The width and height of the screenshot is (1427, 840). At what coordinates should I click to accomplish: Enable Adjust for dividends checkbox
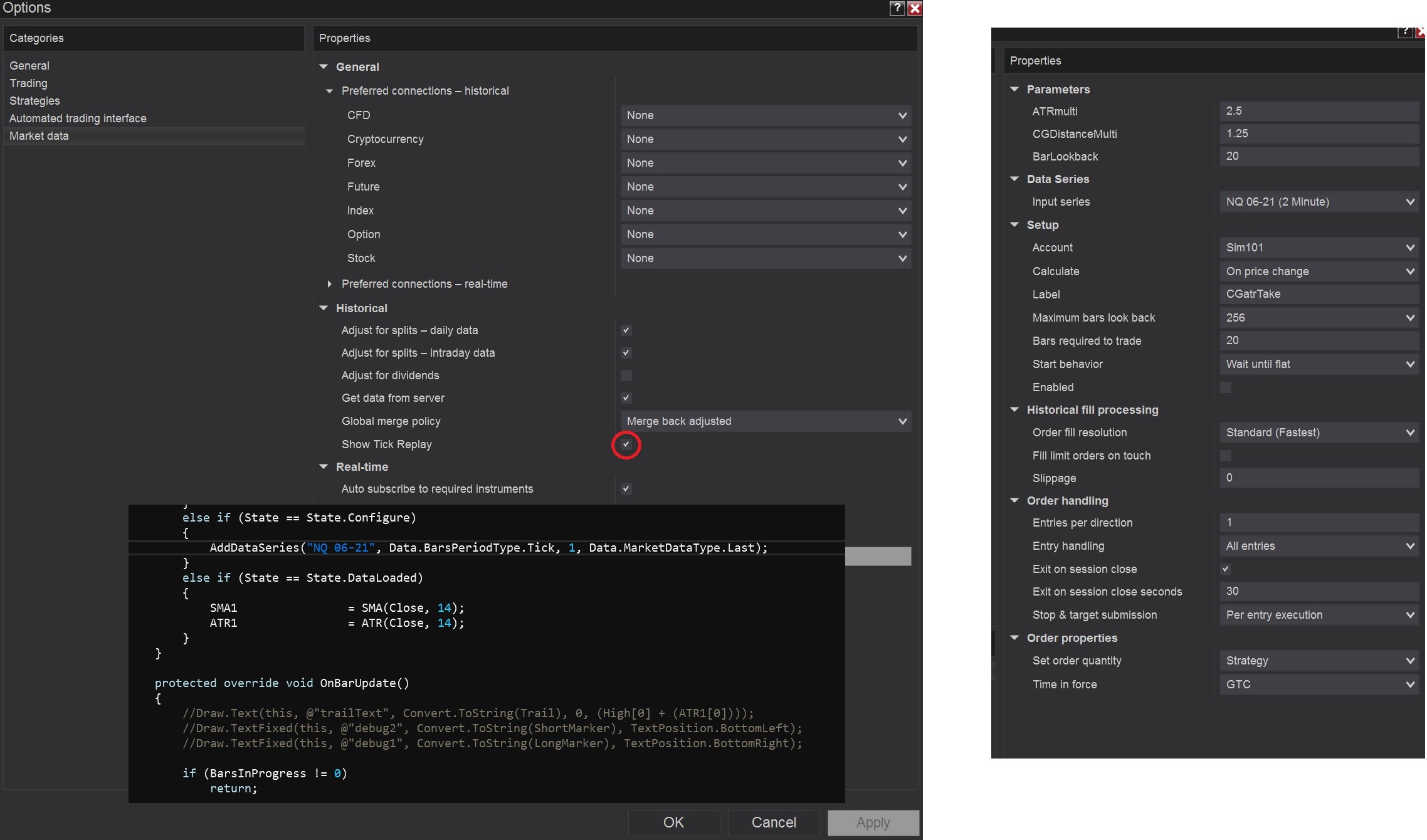pyautogui.click(x=626, y=375)
